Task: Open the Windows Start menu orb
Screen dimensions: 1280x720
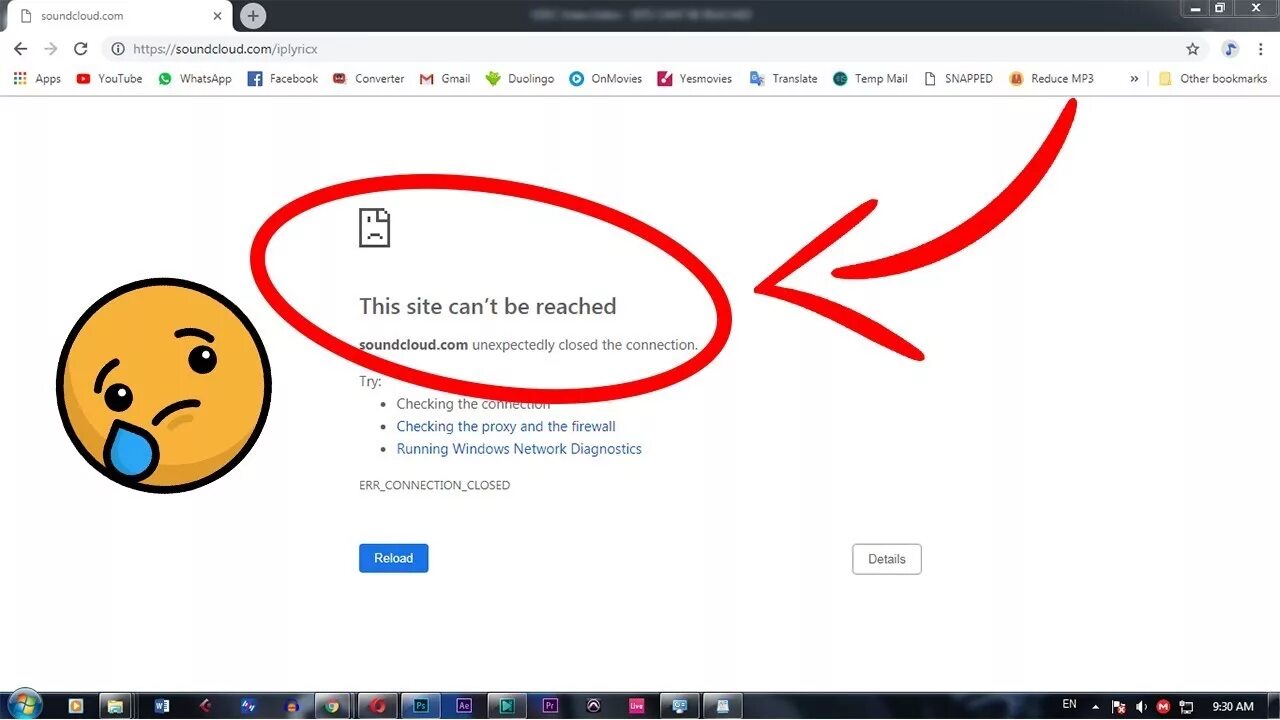Action: [25, 704]
